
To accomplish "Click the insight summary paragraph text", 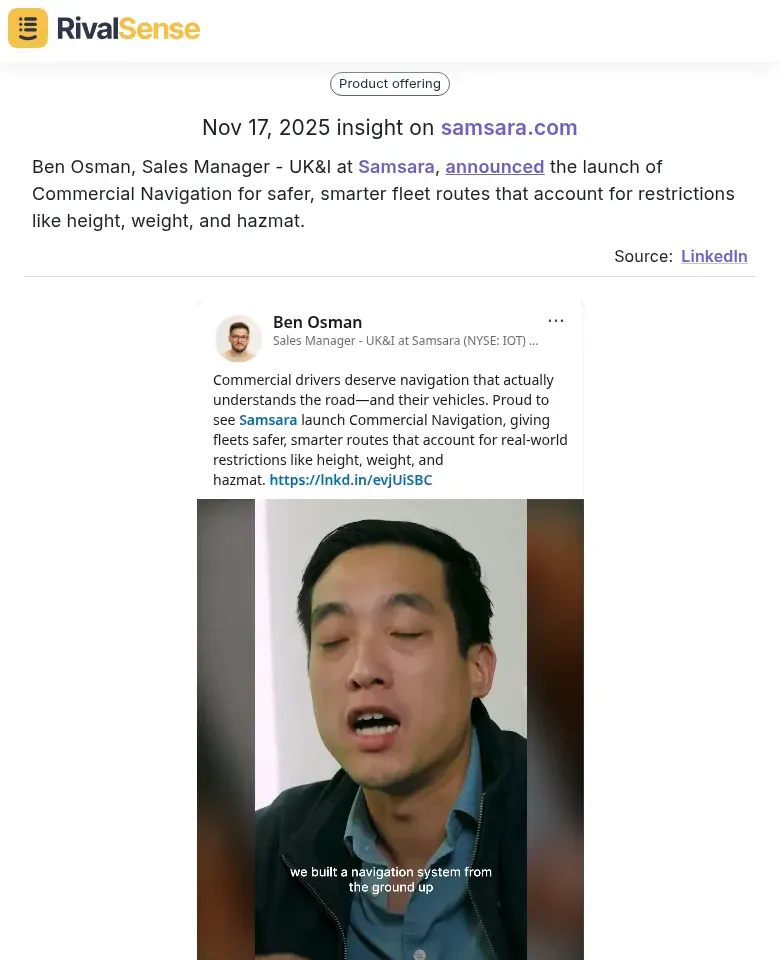I will click(x=383, y=193).
